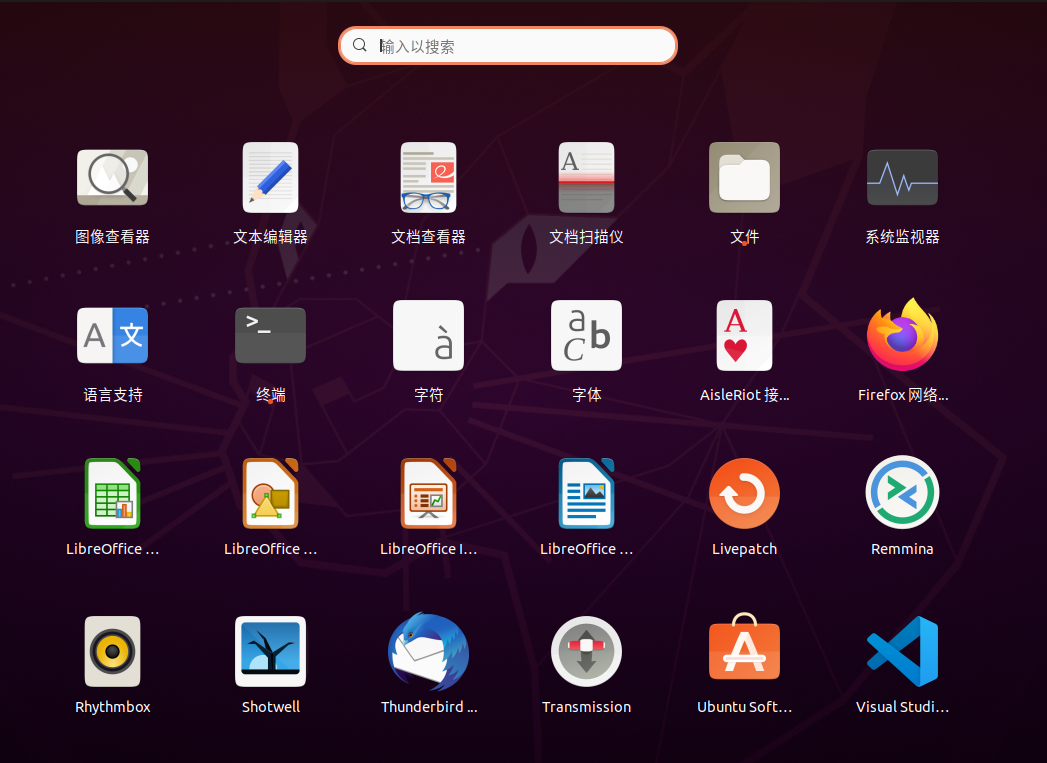
Task: Open the 图像查看器 image viewer app
Action: click(112, 178)
